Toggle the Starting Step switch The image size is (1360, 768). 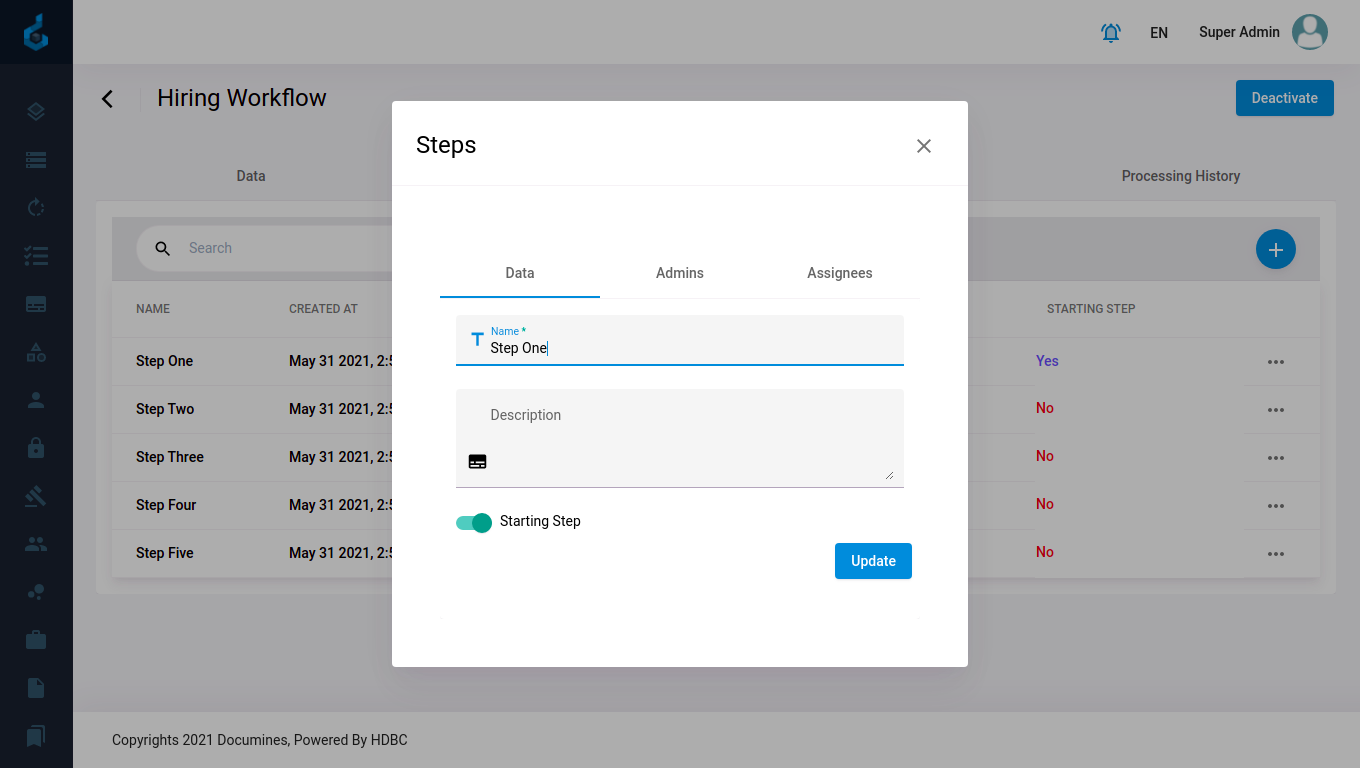pyautogui.click(x=474, y=522)
